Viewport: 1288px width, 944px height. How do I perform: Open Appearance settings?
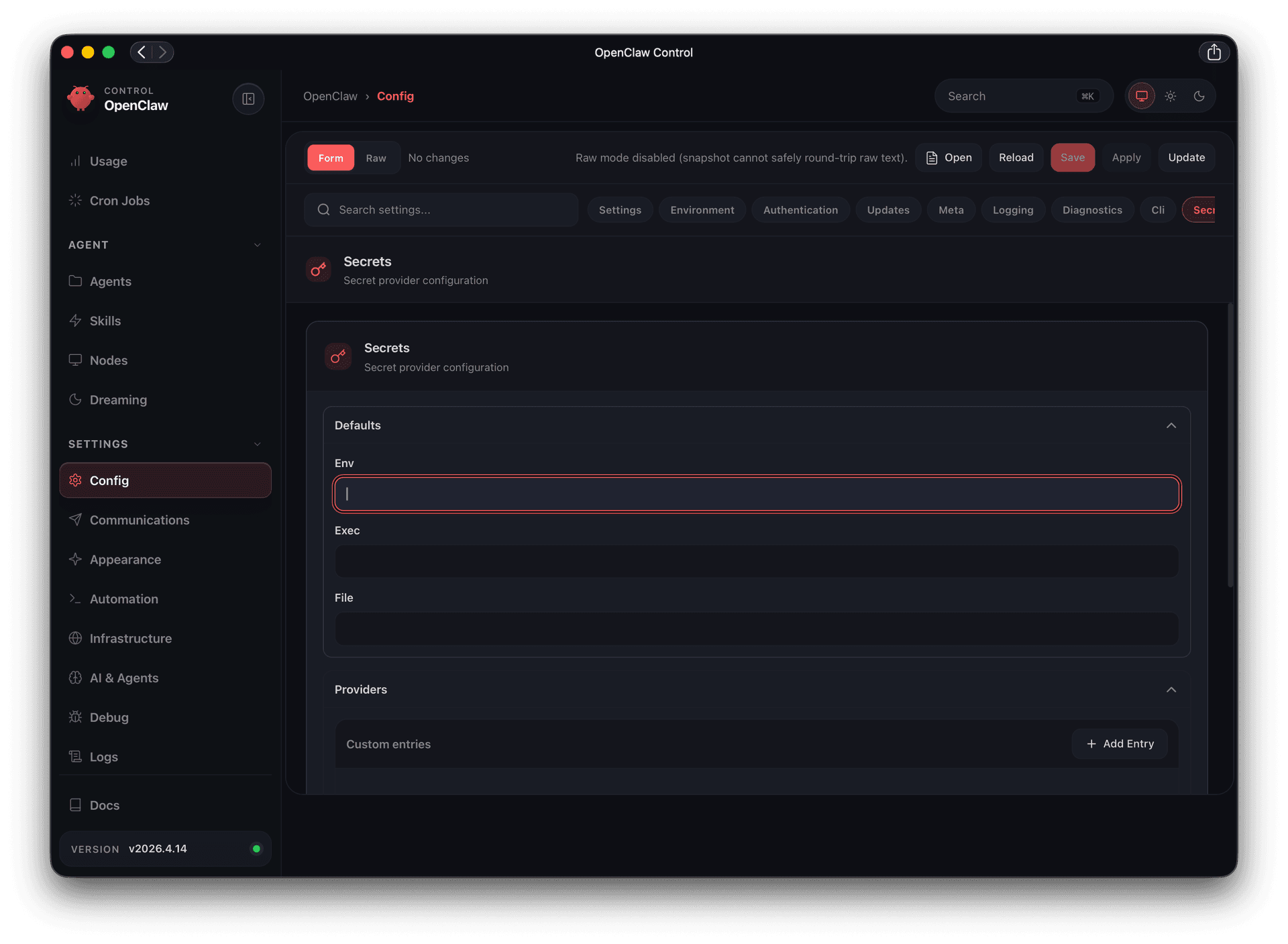click(x=165, y=560)
